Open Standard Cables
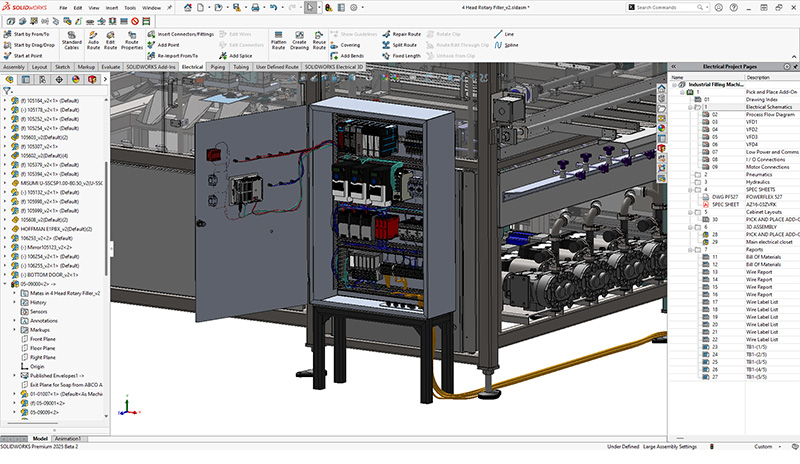Screen dimensions: 800x464 coord(71,40)
